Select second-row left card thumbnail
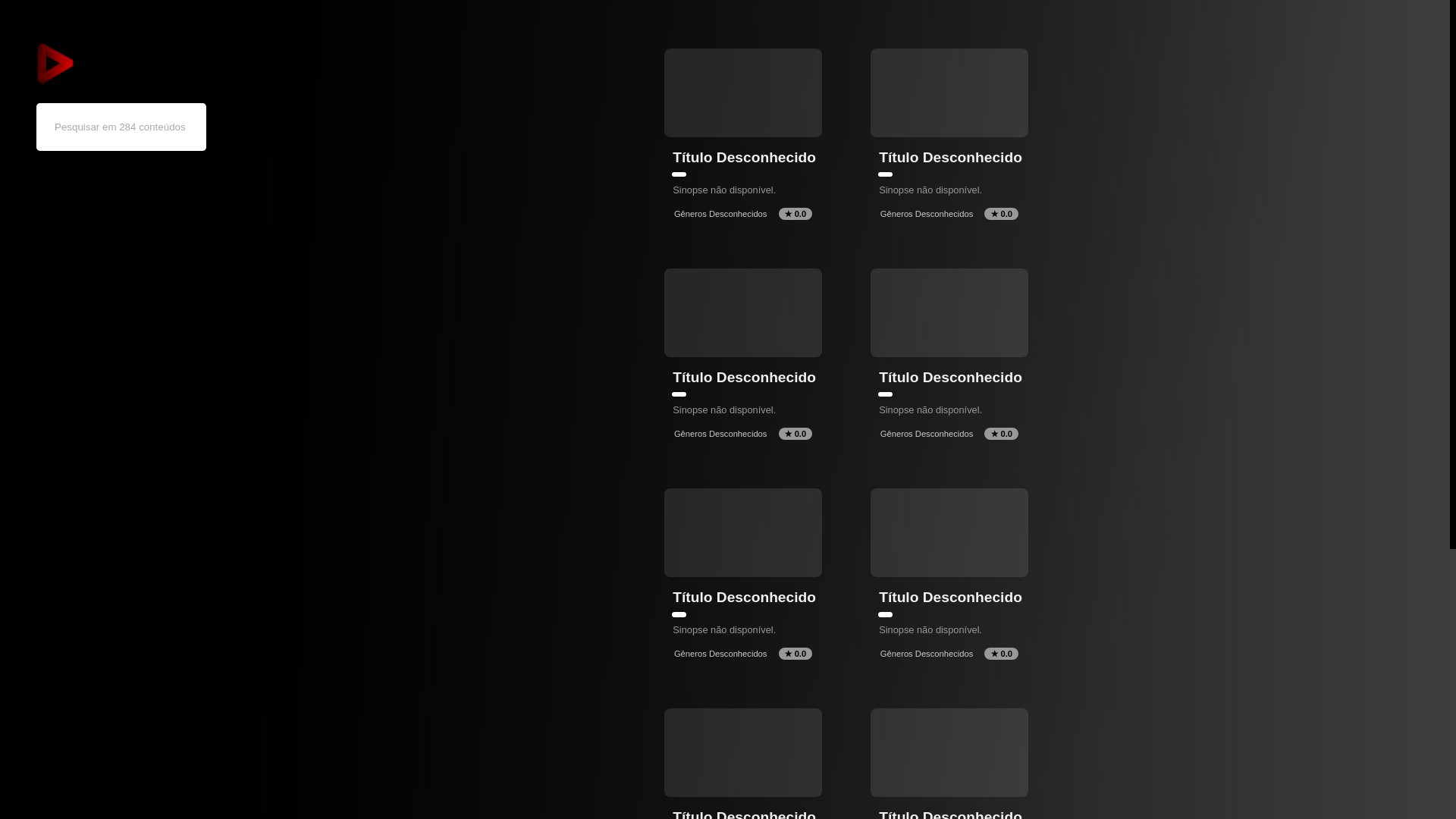The image size is (1456, 819). coord(742,312)
